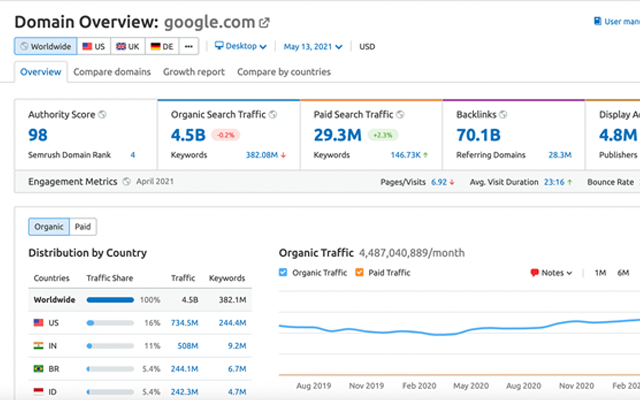This screenshot has height=400, width=640.
Task: Click IN keywords value 9.2M
Action: coord(237,346)
